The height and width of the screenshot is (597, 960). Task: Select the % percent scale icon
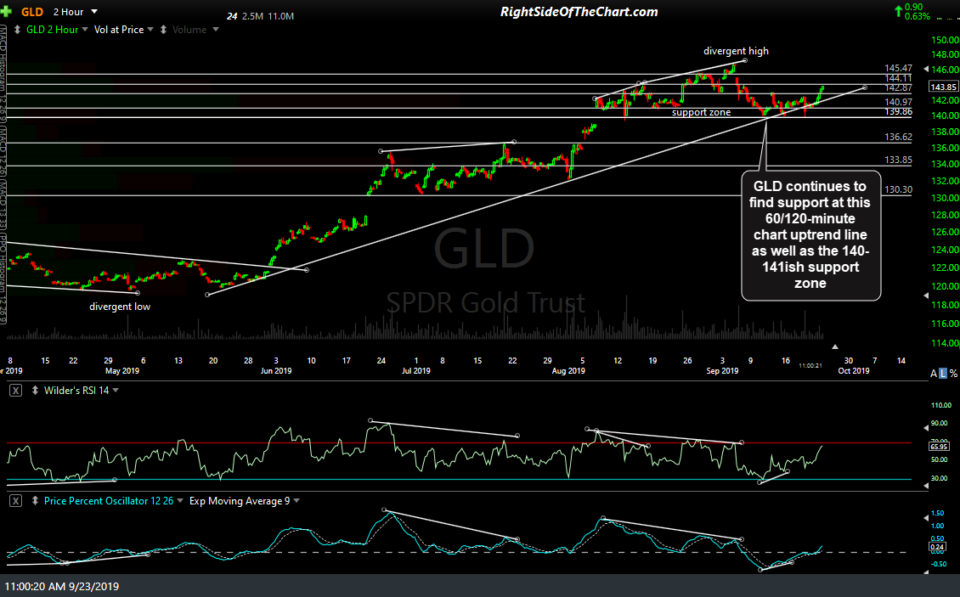pos(954,373)
